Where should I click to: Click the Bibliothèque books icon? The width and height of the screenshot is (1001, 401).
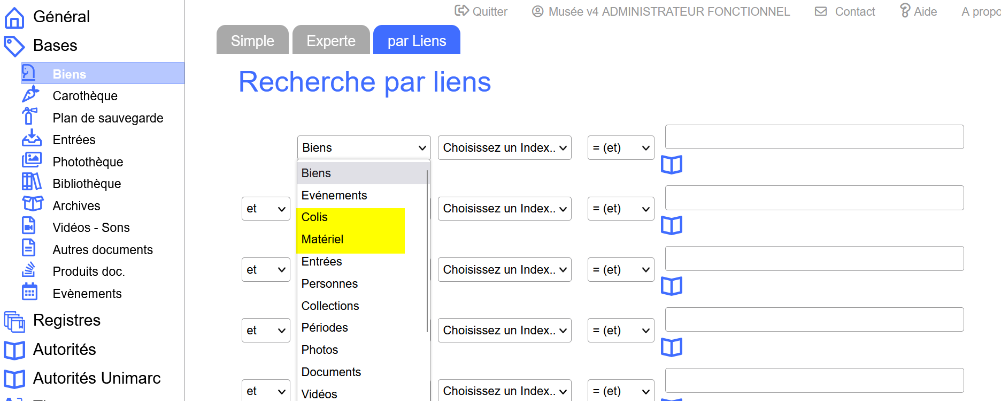pyautogui.click(x=30, y=183)
